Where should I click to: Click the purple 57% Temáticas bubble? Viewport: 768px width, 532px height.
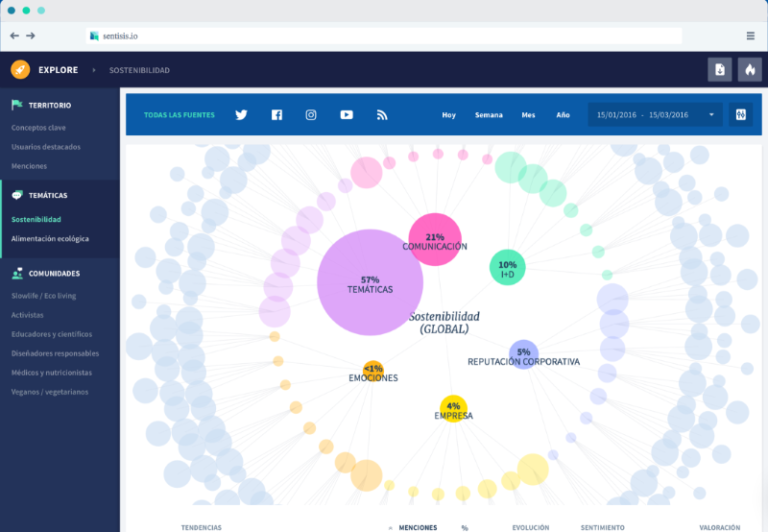(369, 283)
